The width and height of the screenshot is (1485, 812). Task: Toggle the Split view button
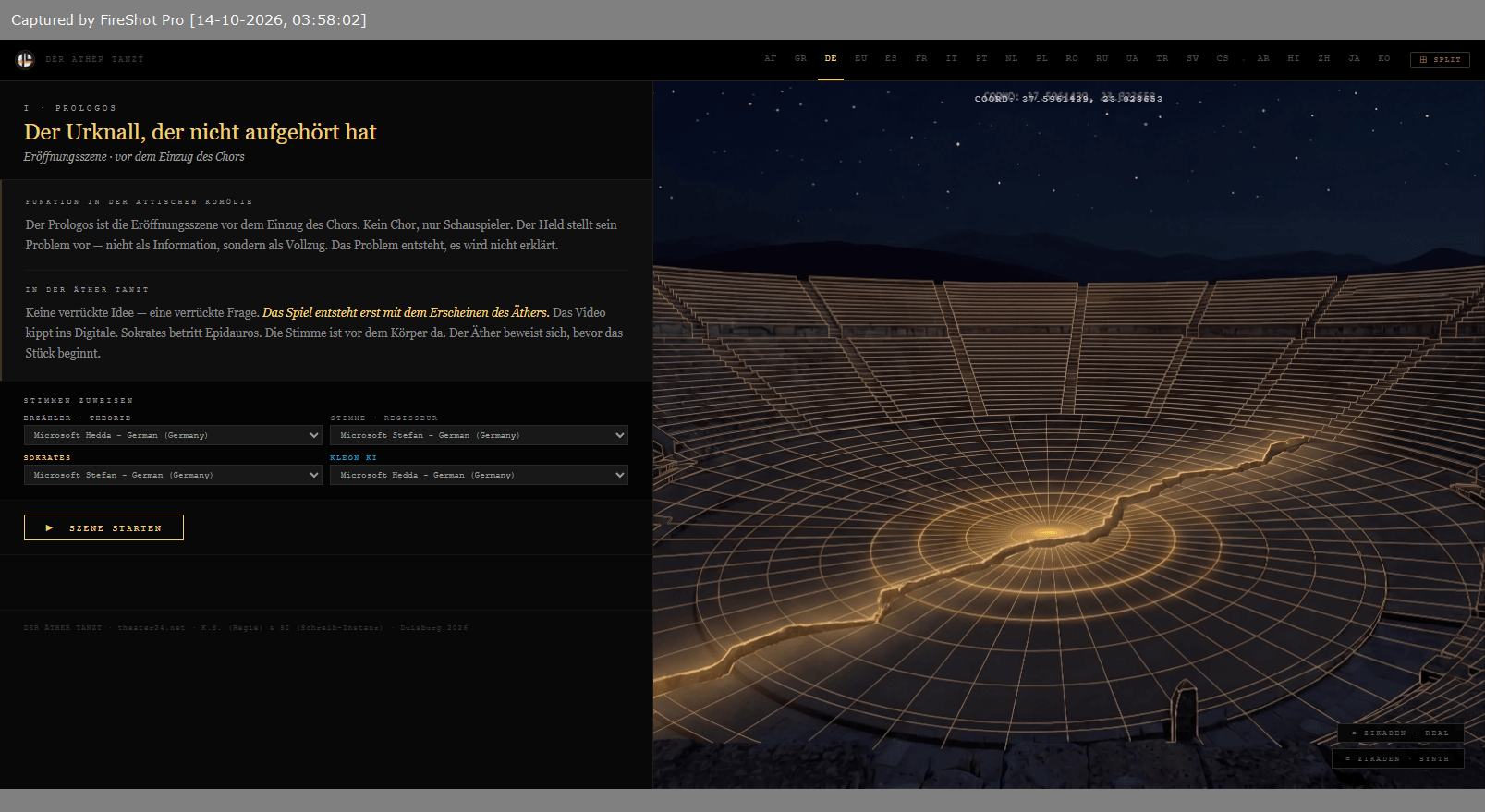tap(1440, 59)
